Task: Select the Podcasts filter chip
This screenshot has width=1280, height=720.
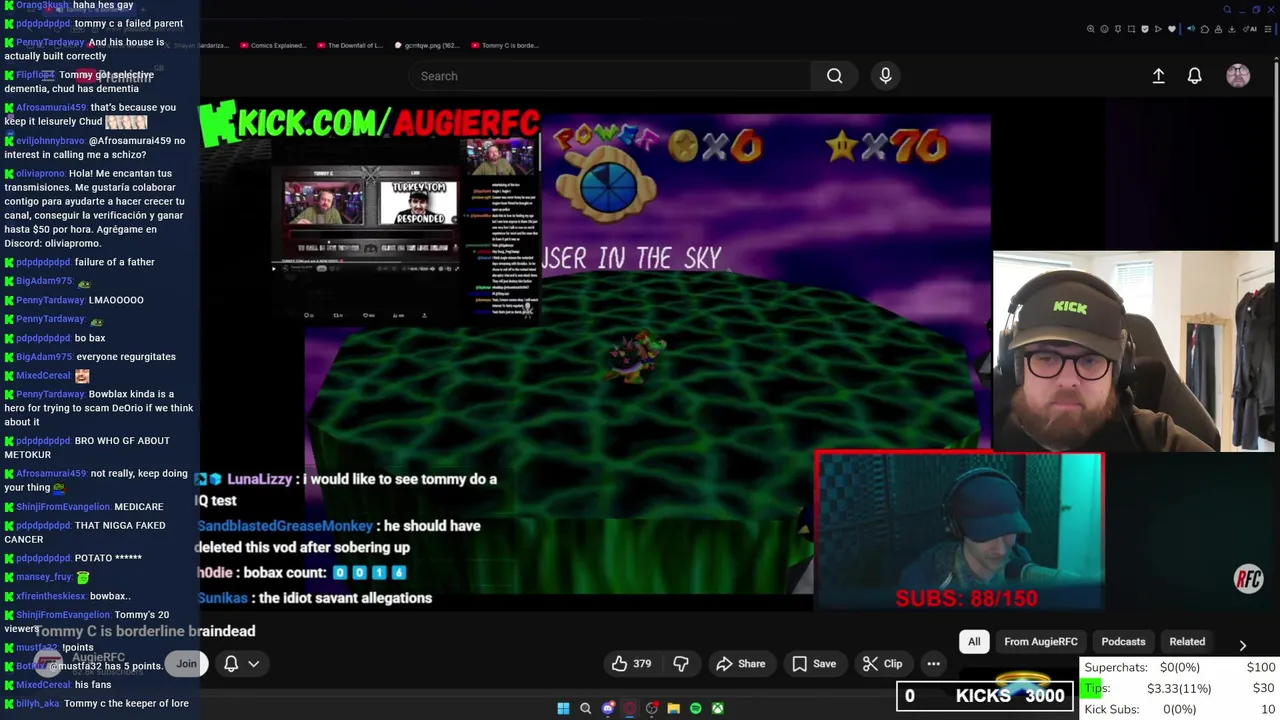Action: point(1123,642)
